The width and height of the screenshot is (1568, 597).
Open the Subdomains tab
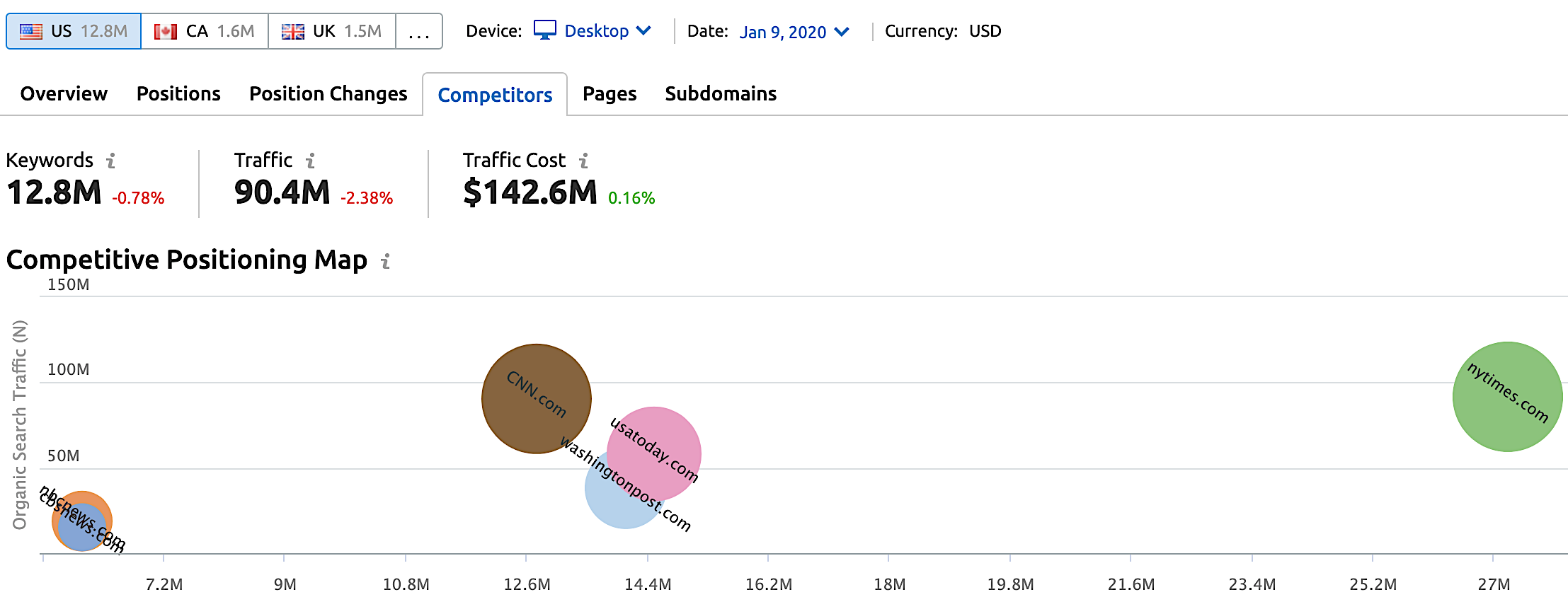pyautogui.click(x=721, y=93)
